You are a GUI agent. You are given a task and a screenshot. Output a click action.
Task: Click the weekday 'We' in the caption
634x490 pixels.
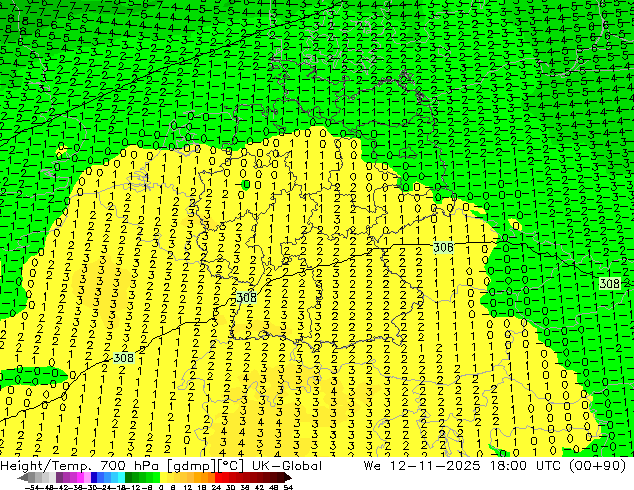click(x=372, y=466)
